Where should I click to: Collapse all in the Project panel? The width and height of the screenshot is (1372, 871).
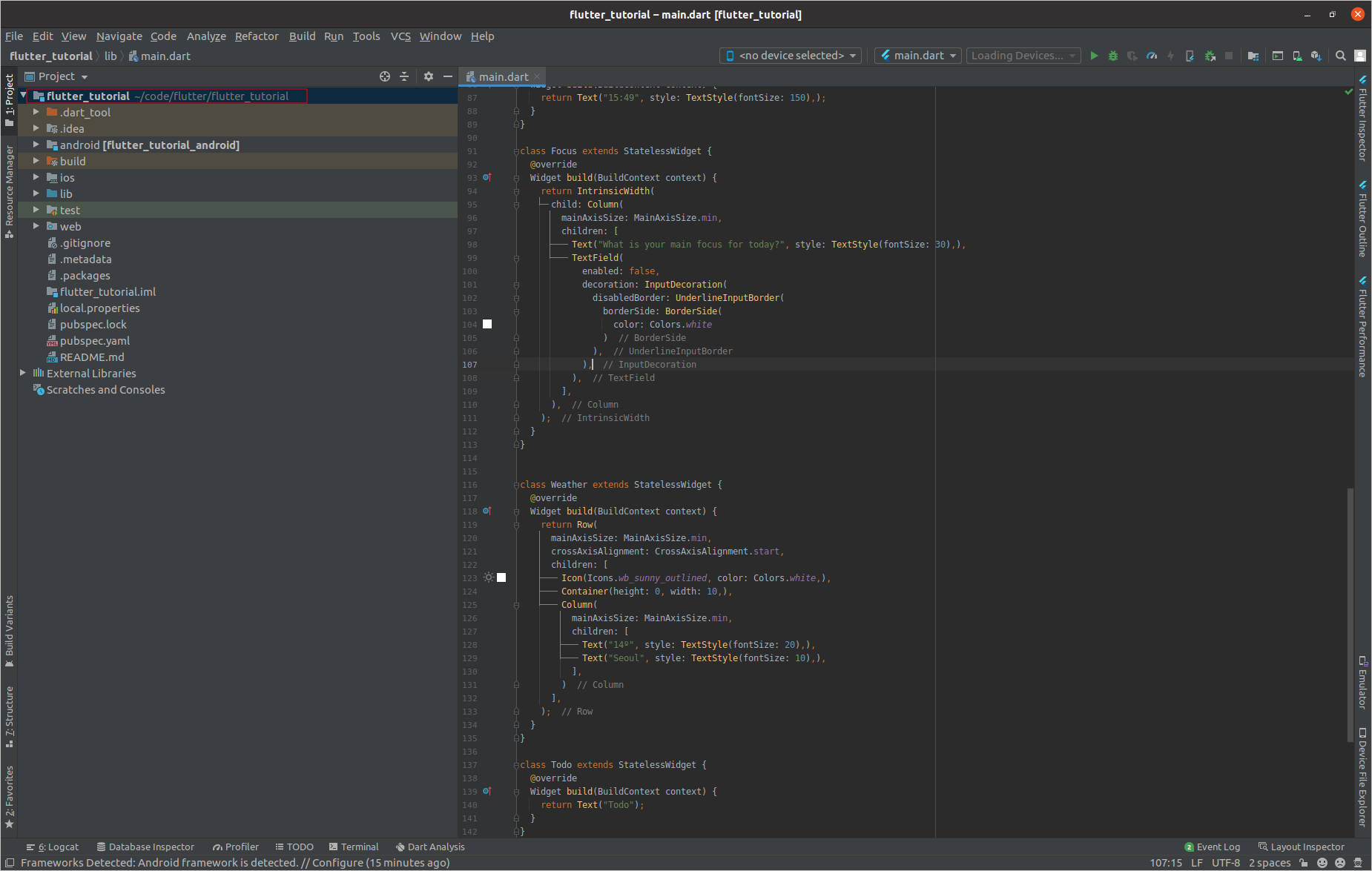(404, 76)
